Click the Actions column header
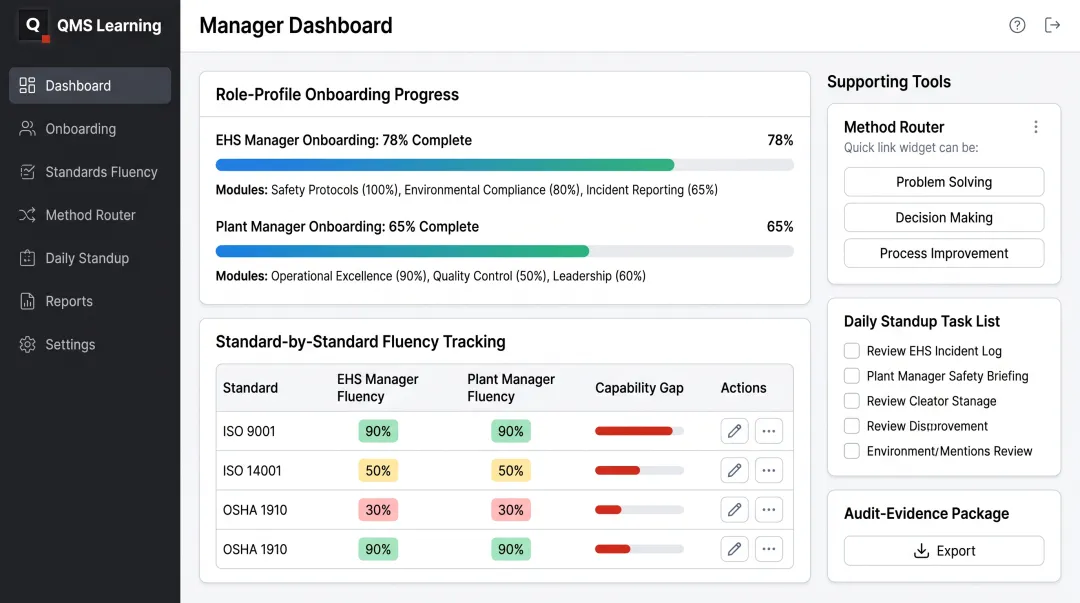 [x=743, y=388]
